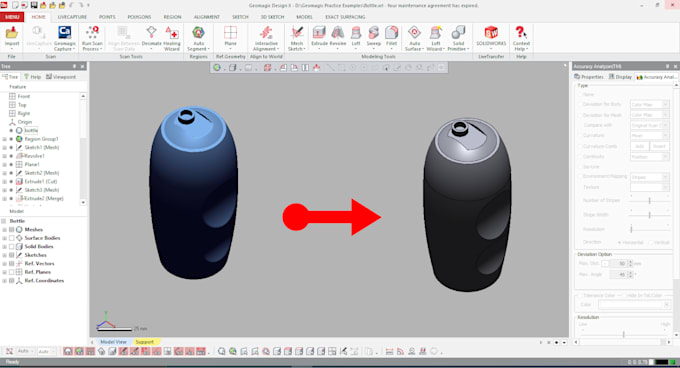Expand the Sketch1 (Mesh) node
This screenshot has width=680, height=368.
pos(4,147)
